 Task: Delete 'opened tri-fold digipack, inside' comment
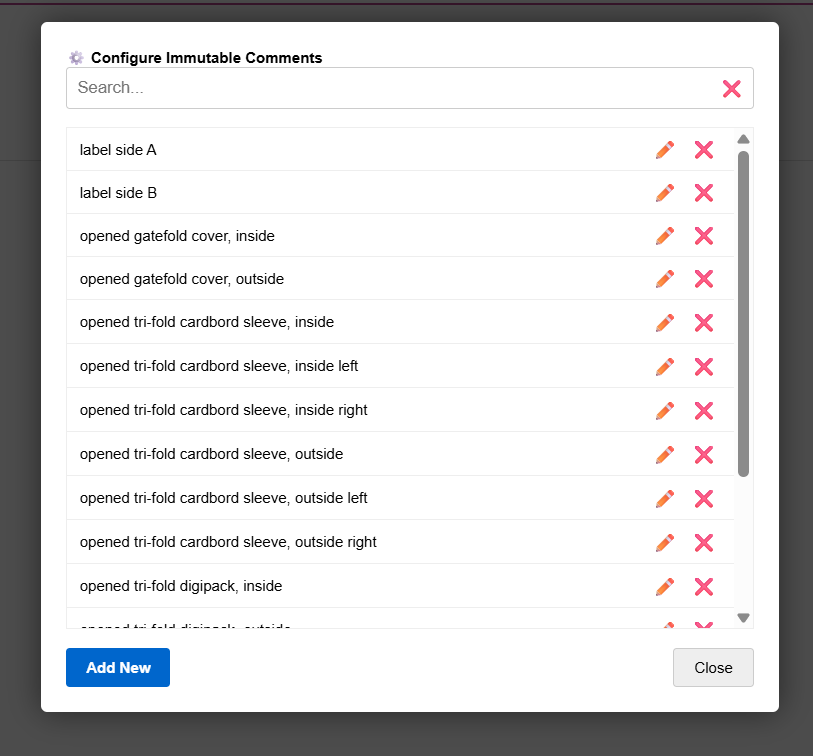(704, 586)
